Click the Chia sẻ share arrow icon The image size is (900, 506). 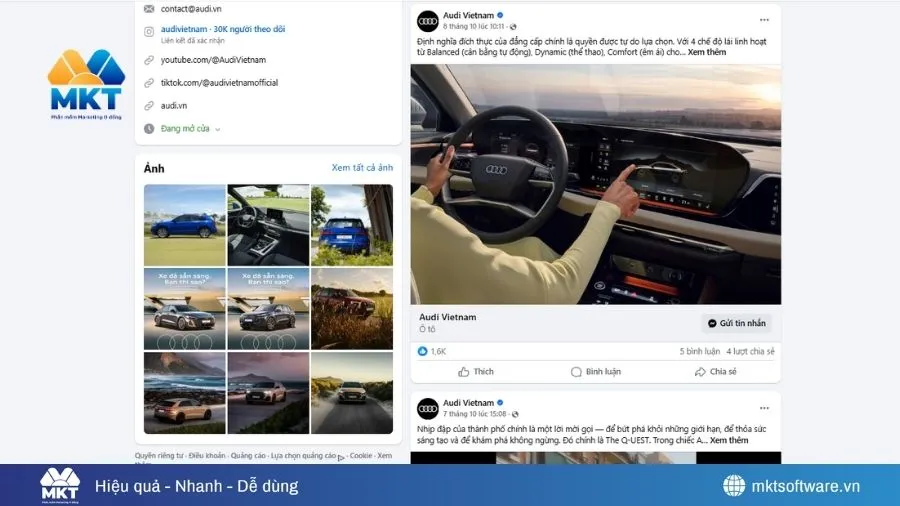coord(700,372)
